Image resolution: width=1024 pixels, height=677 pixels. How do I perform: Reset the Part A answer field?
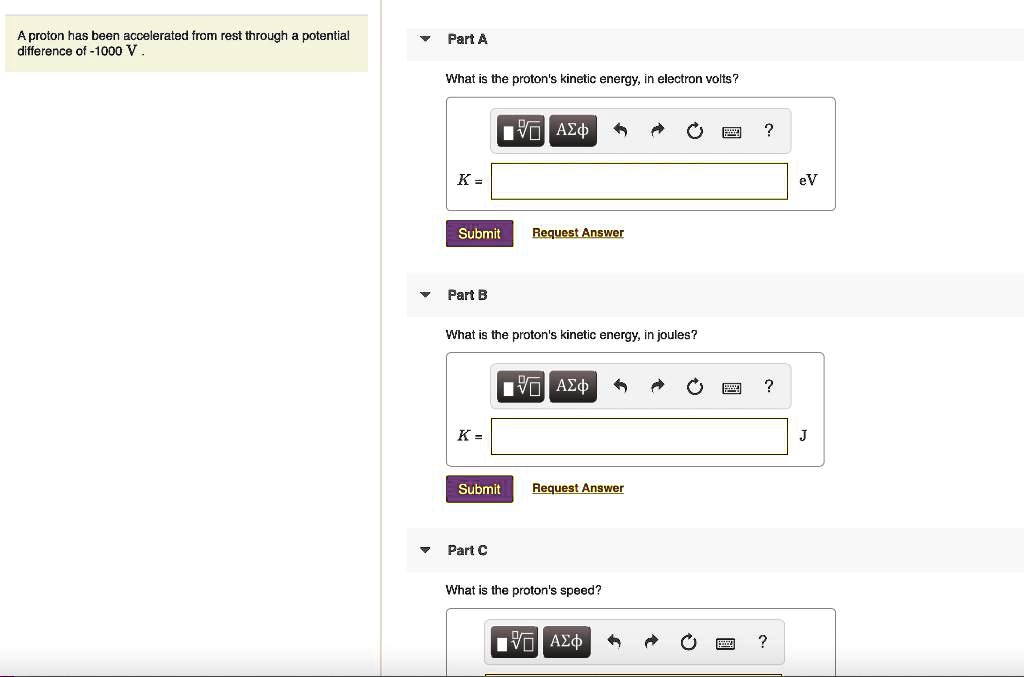pyautogui.click(x=695, y=131)
